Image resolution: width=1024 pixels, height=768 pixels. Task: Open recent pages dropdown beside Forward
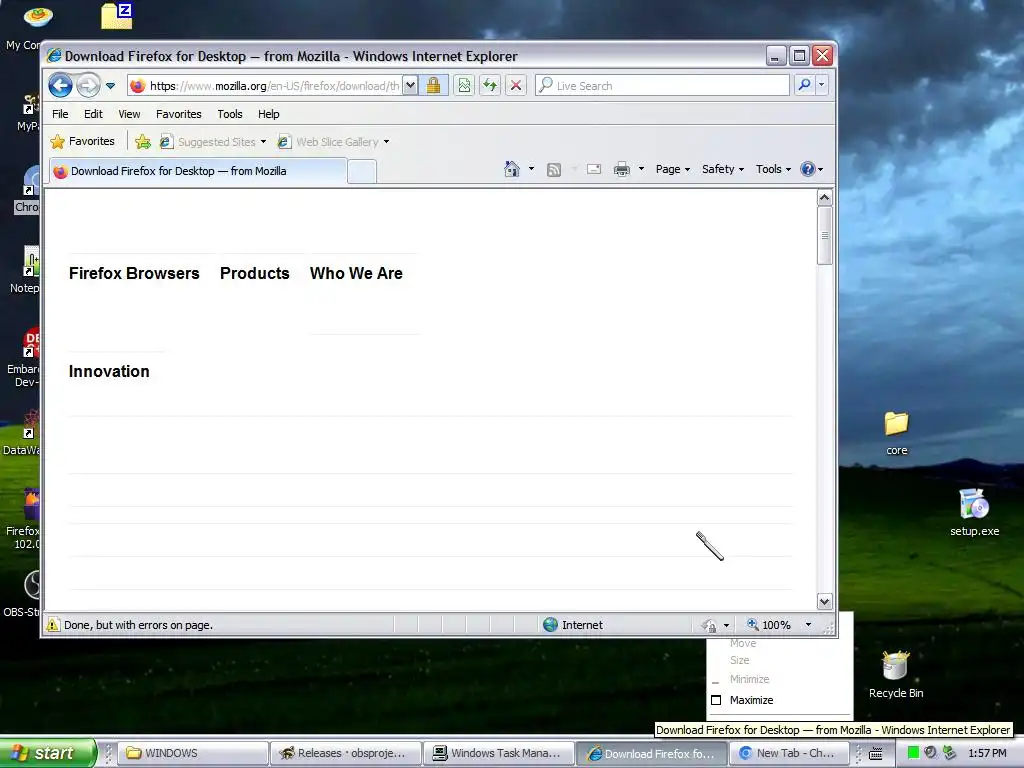110,86
